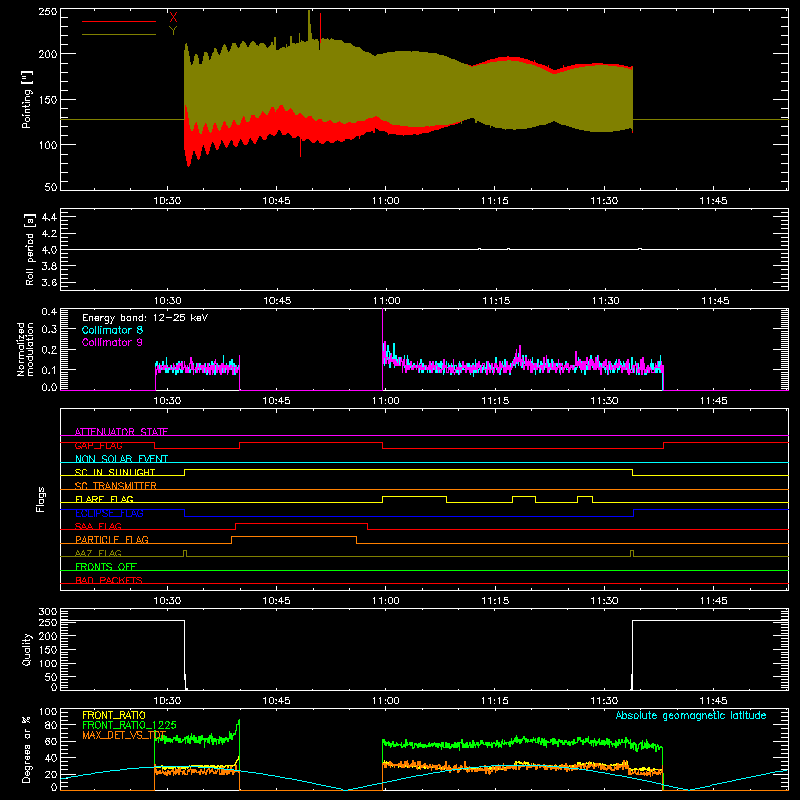
Task: Click the ATTENUATOR_STATE flag label
Action: click(121, 432)
